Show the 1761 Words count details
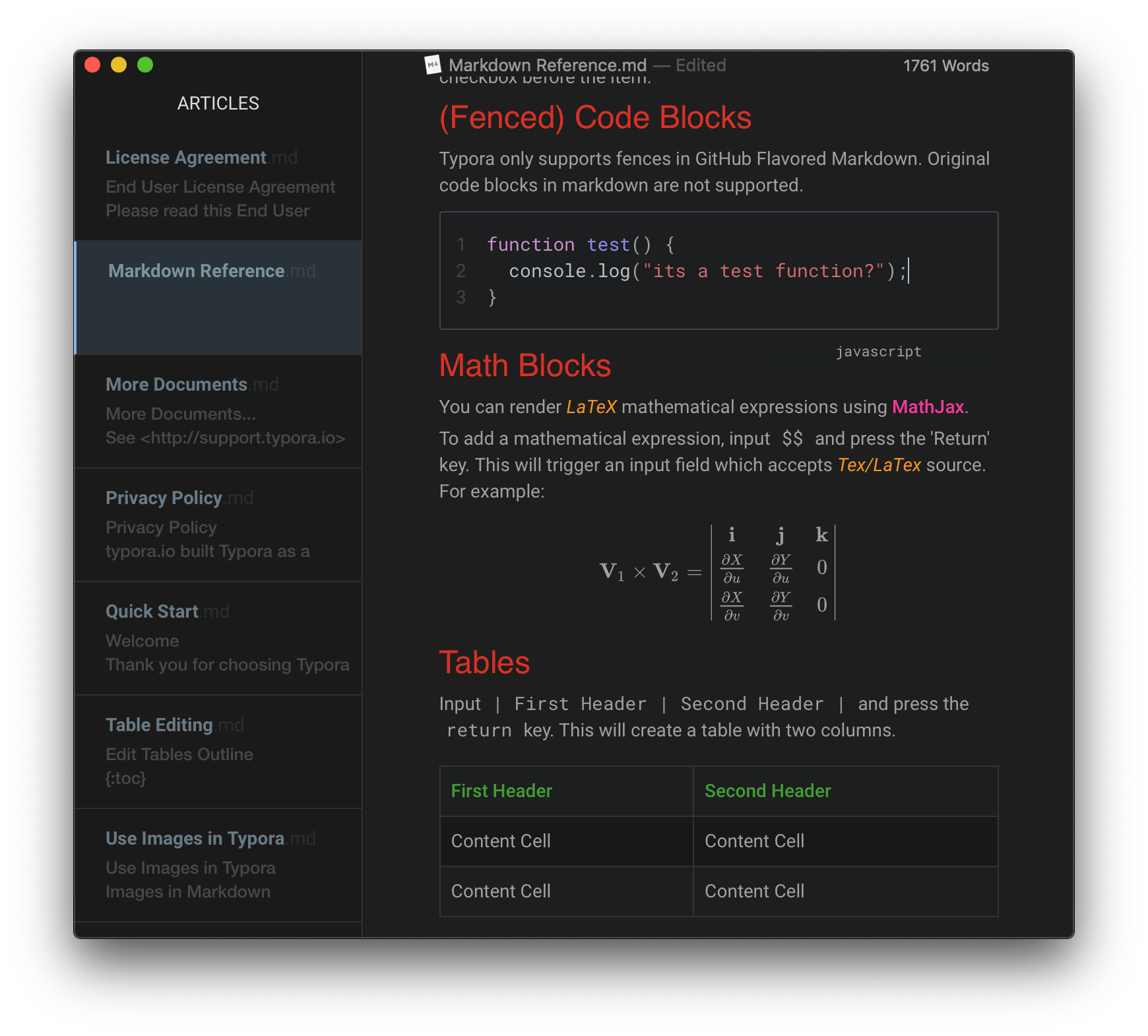1148x1036 pixels. coord(945,65)
